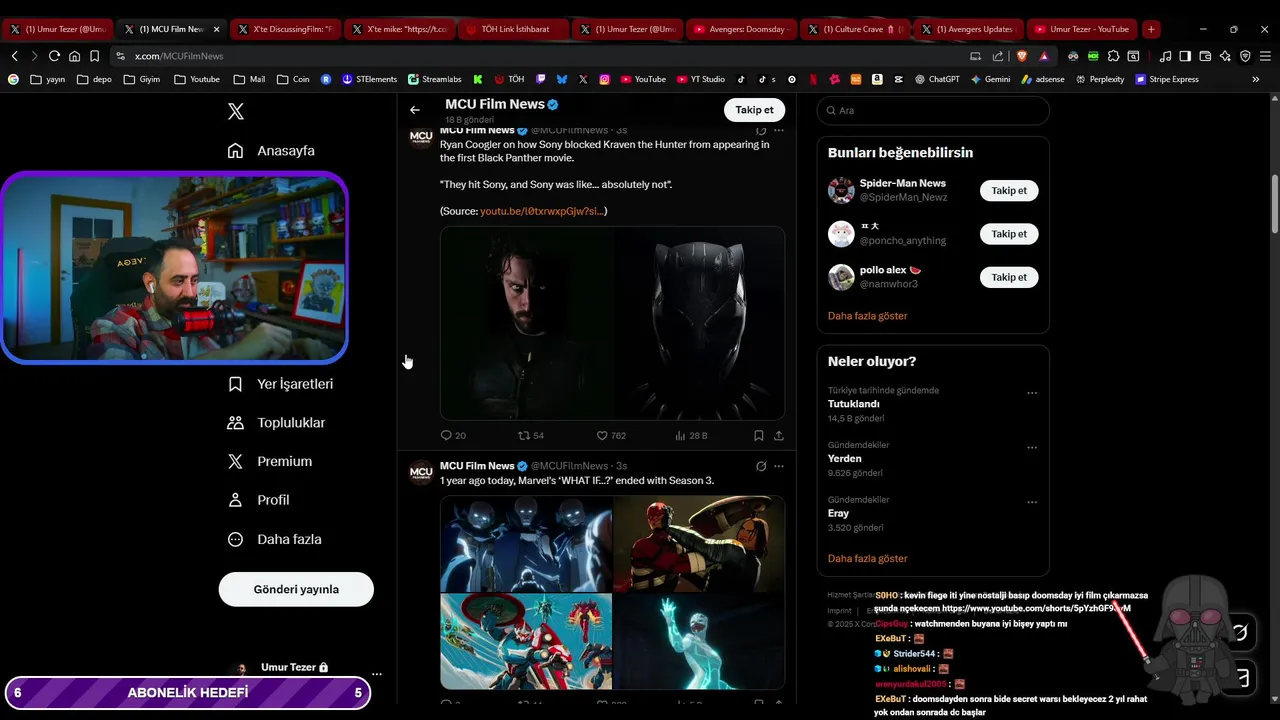The width and height of the screenshot is (1280, 720).
Task: Open the youtu.be source link
Action: click(542, 211)
